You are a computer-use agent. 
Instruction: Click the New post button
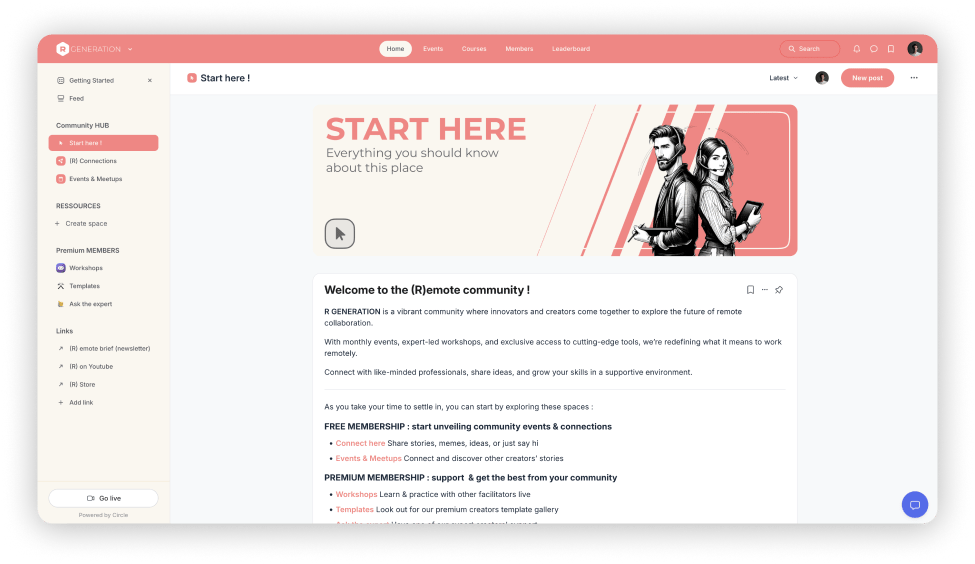pyautogui.click(x=867, y=78)
